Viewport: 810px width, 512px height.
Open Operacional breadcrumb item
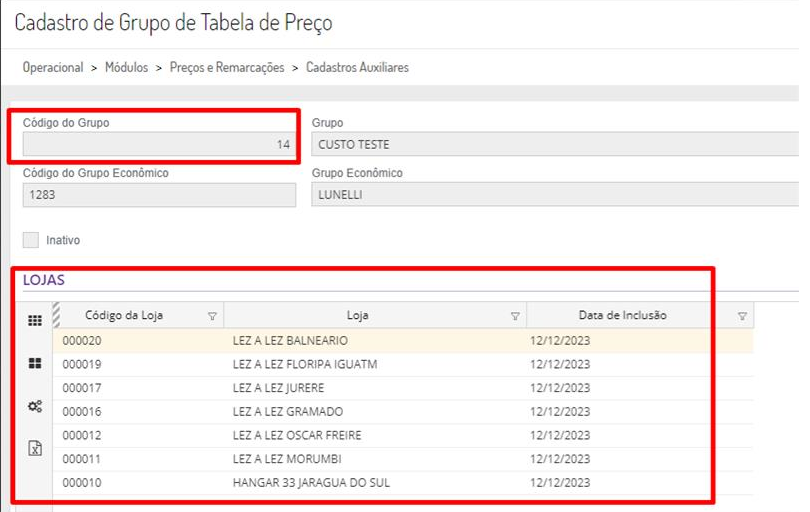tap(53, 68)
